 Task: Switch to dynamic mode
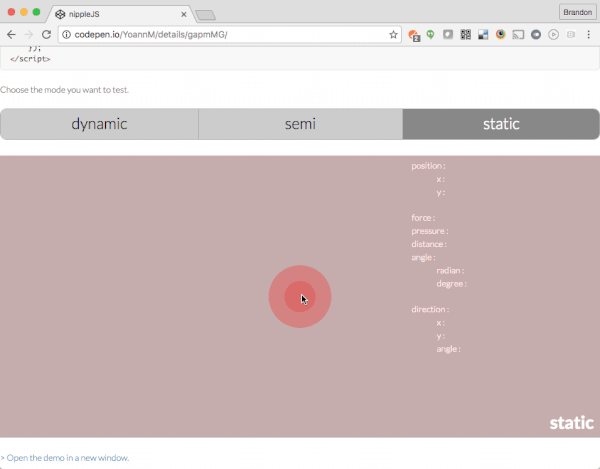[99, 124]
